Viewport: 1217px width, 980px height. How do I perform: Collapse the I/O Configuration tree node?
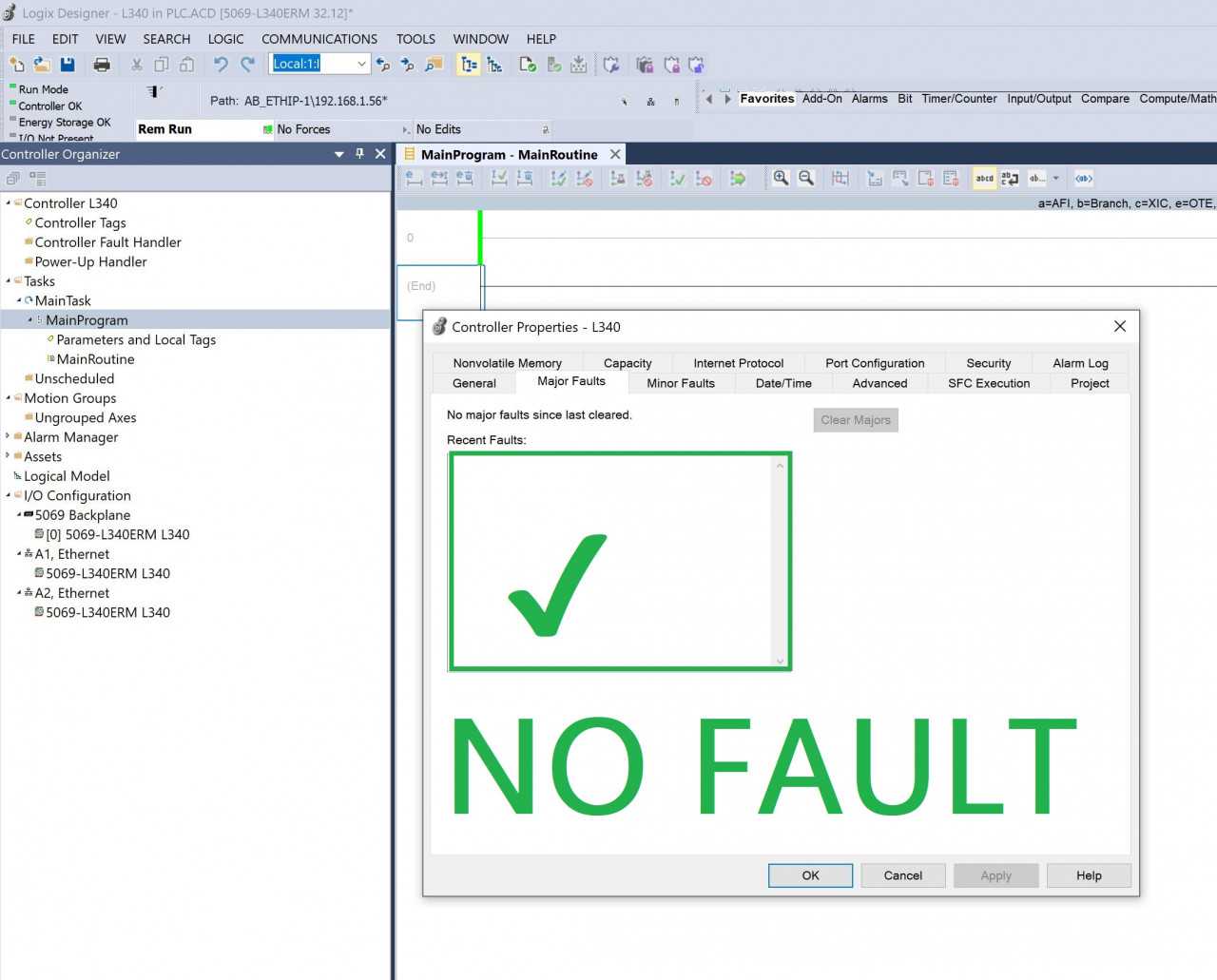9,495
